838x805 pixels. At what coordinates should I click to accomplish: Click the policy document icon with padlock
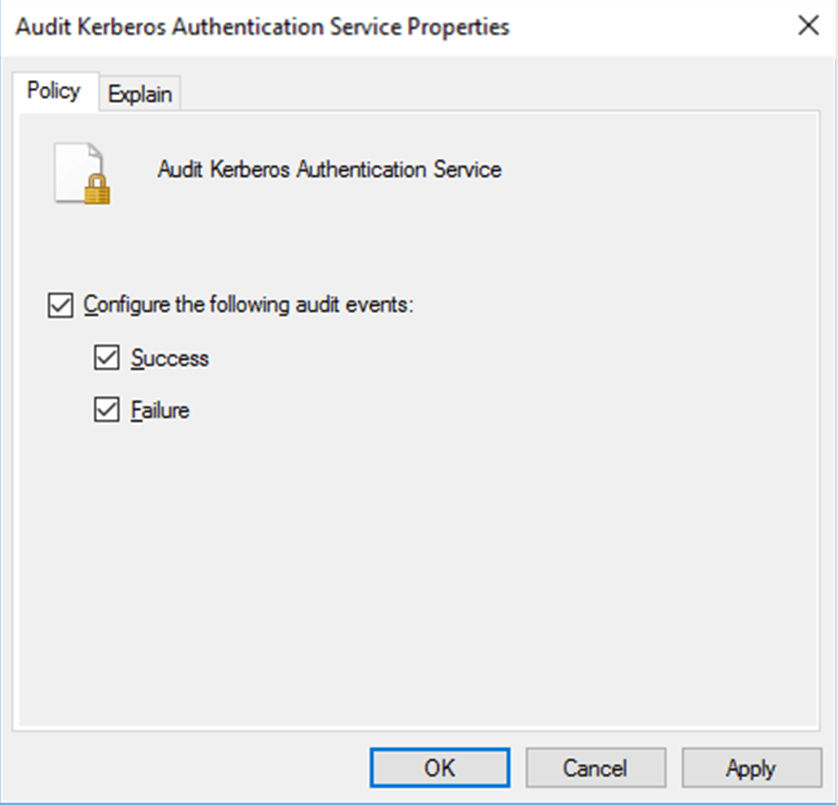tap(81, 173)
